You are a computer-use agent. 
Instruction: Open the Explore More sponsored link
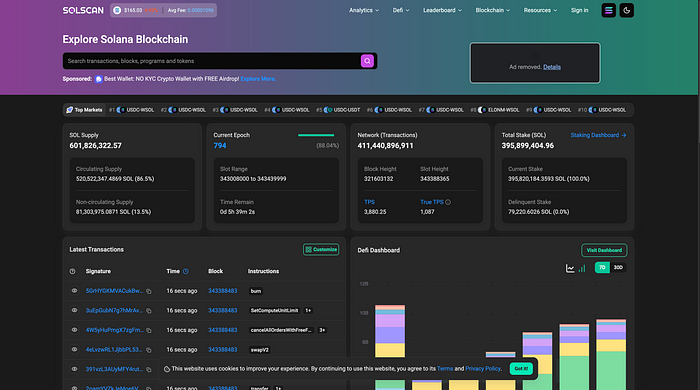pos(258,79)
